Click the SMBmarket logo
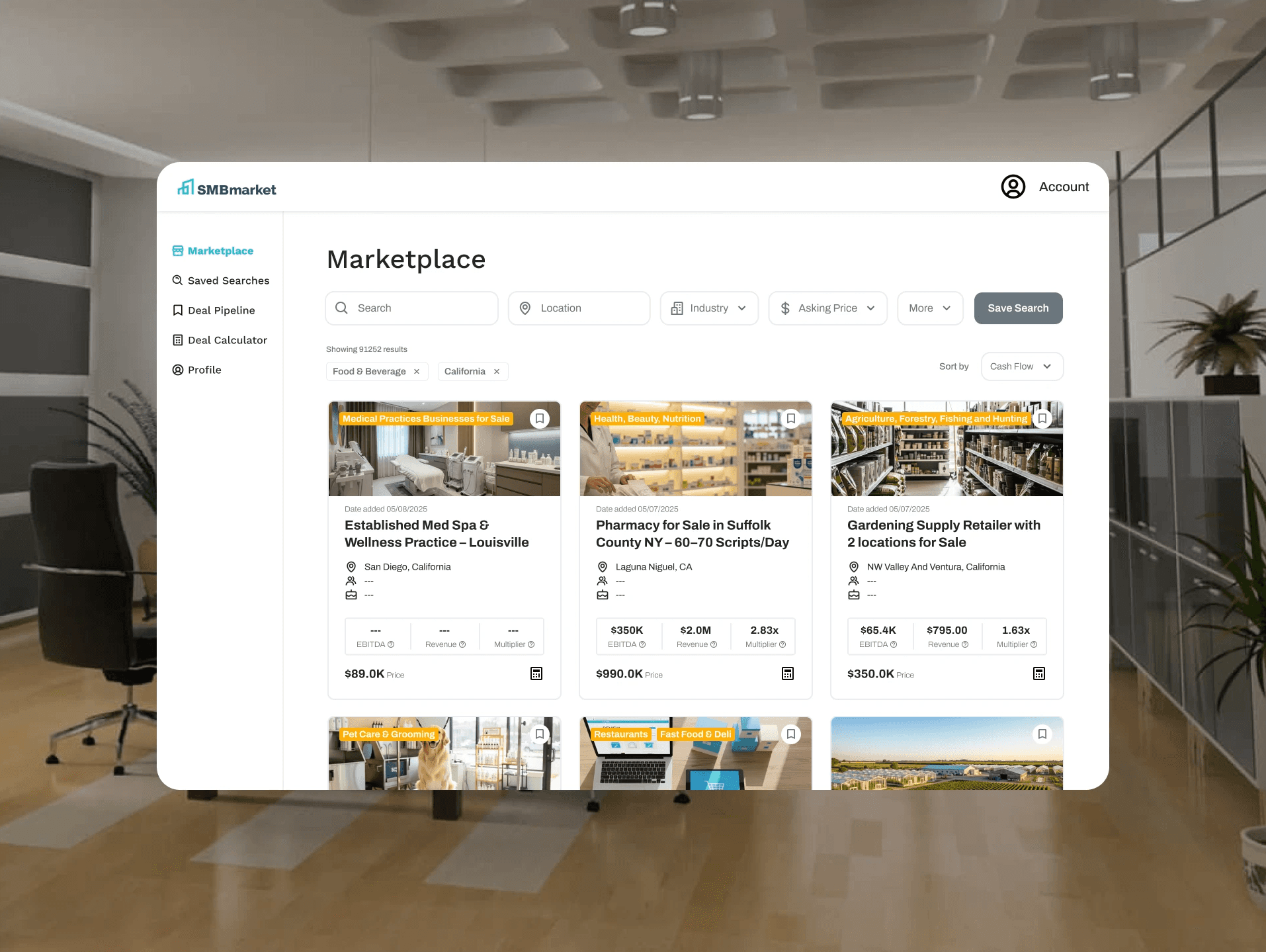Viewport: 1266px width, 952px height. coord(227,189)
